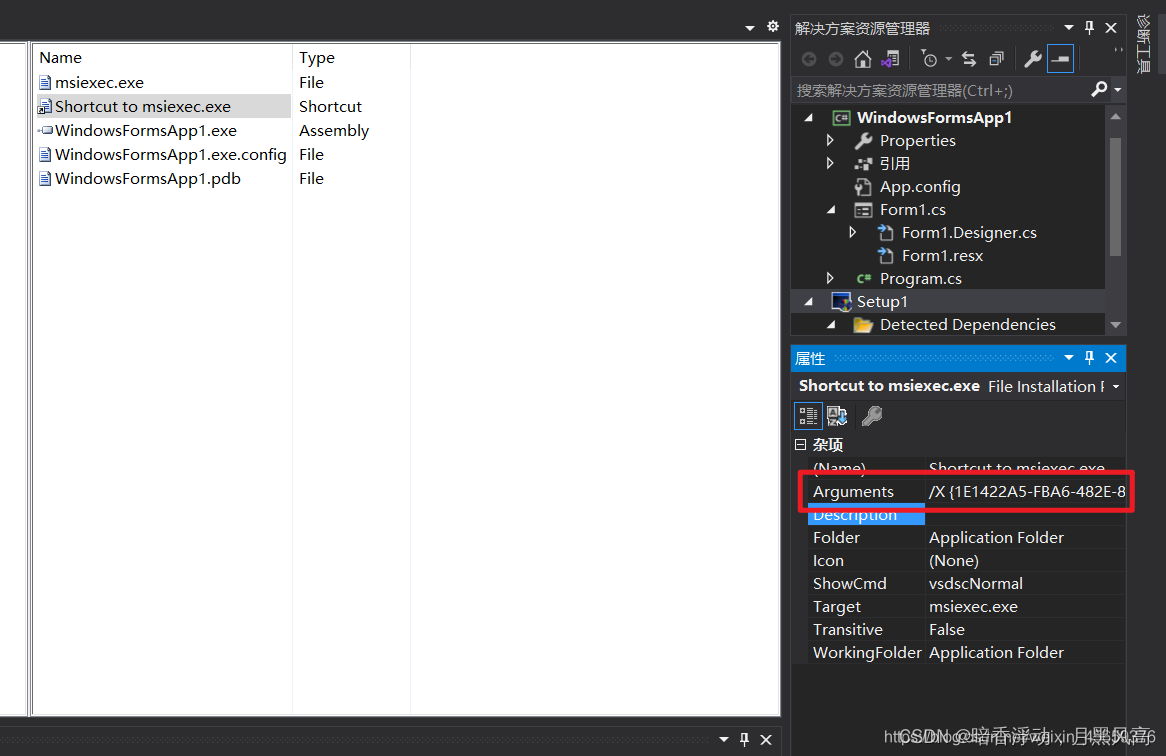Select Shortcut to msiexec.exe in file list

point(143,106)
